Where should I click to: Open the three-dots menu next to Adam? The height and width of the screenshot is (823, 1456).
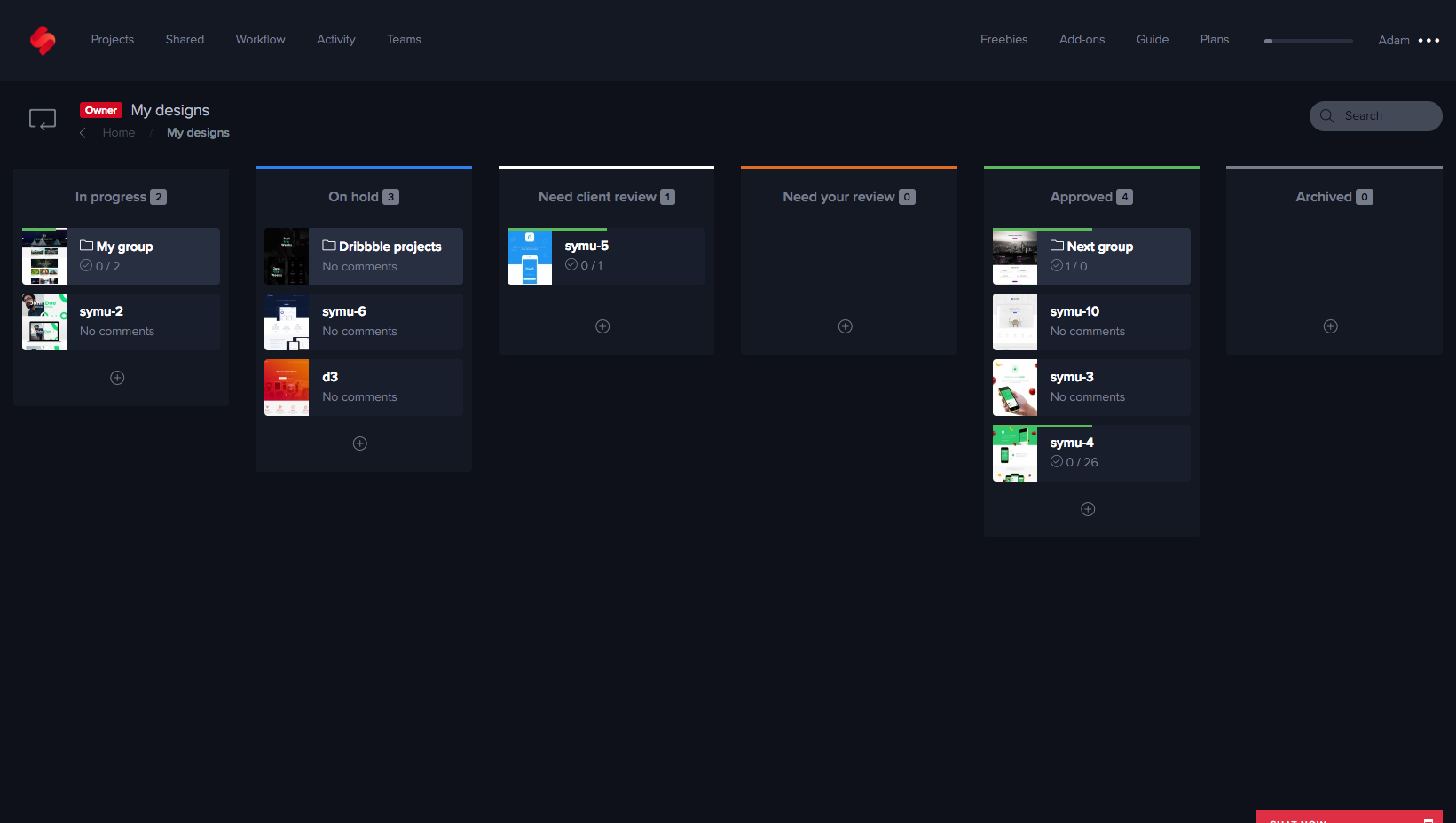point(1428,41)
